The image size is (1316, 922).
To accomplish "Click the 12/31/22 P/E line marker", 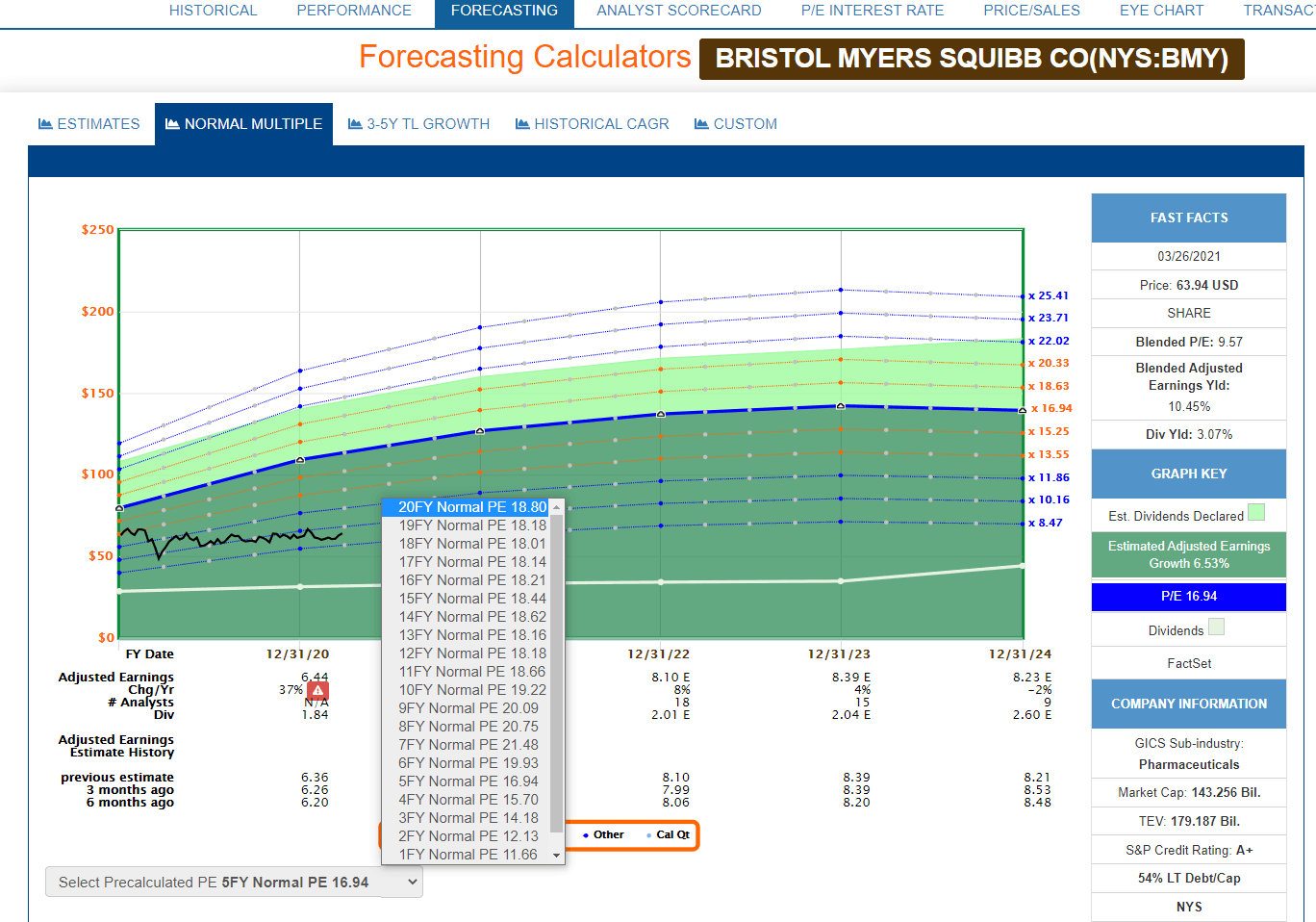I will (x=661, y=414).
